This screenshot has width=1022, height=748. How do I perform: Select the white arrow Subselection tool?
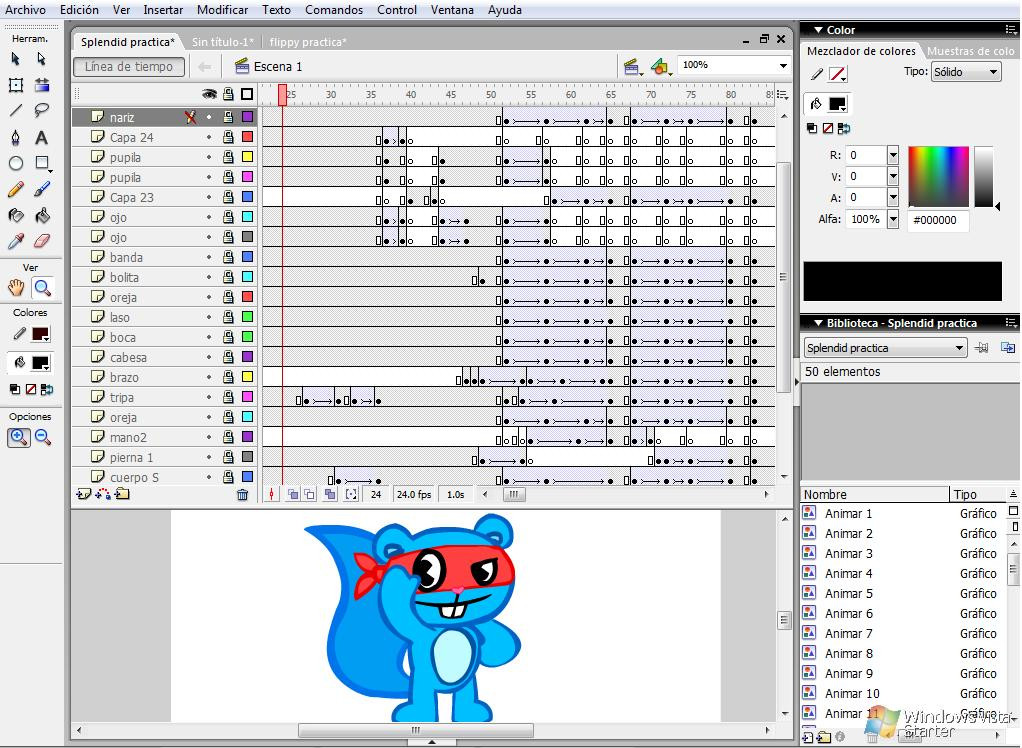point(42,59)
